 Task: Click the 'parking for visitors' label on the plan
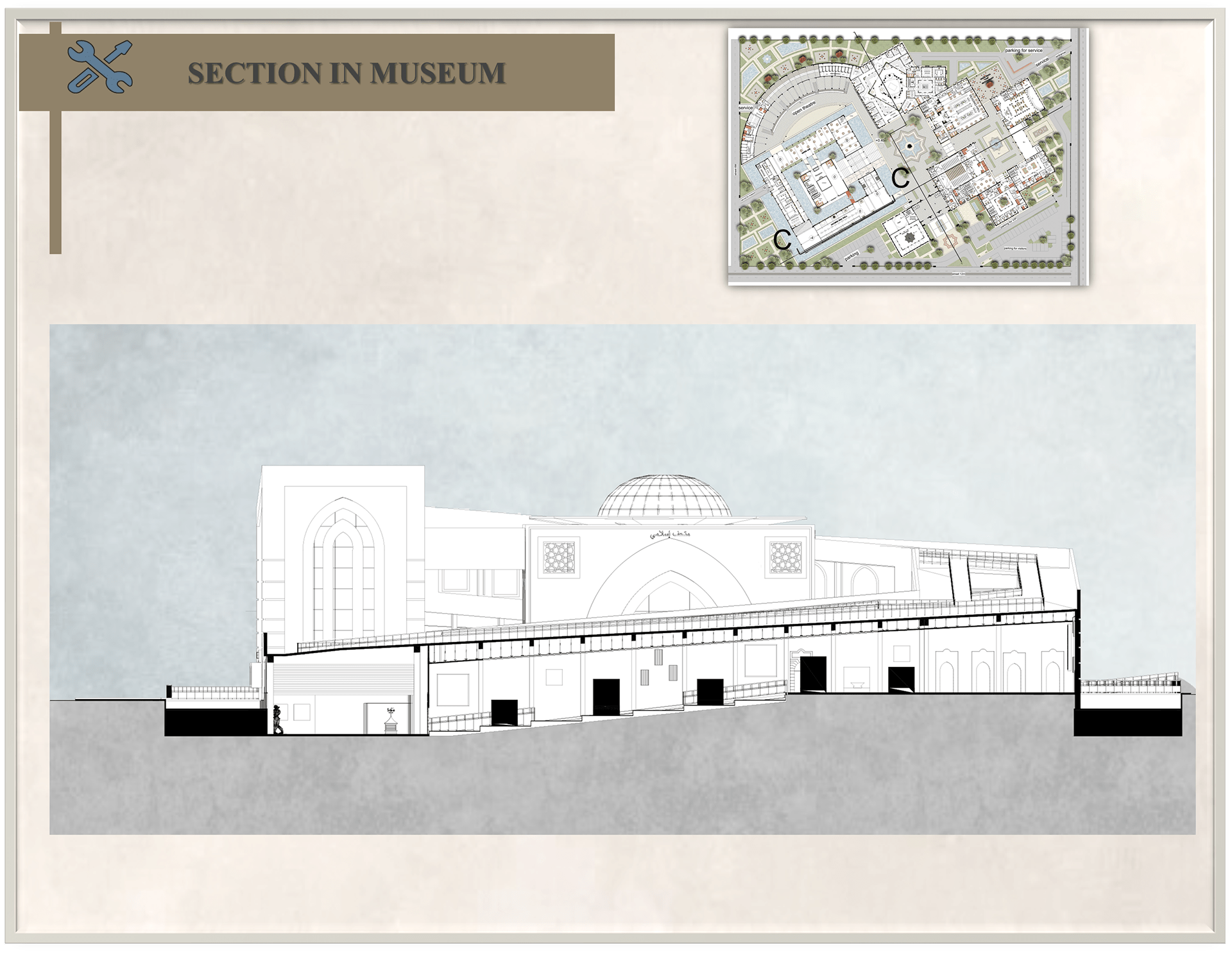(1015, 248)
